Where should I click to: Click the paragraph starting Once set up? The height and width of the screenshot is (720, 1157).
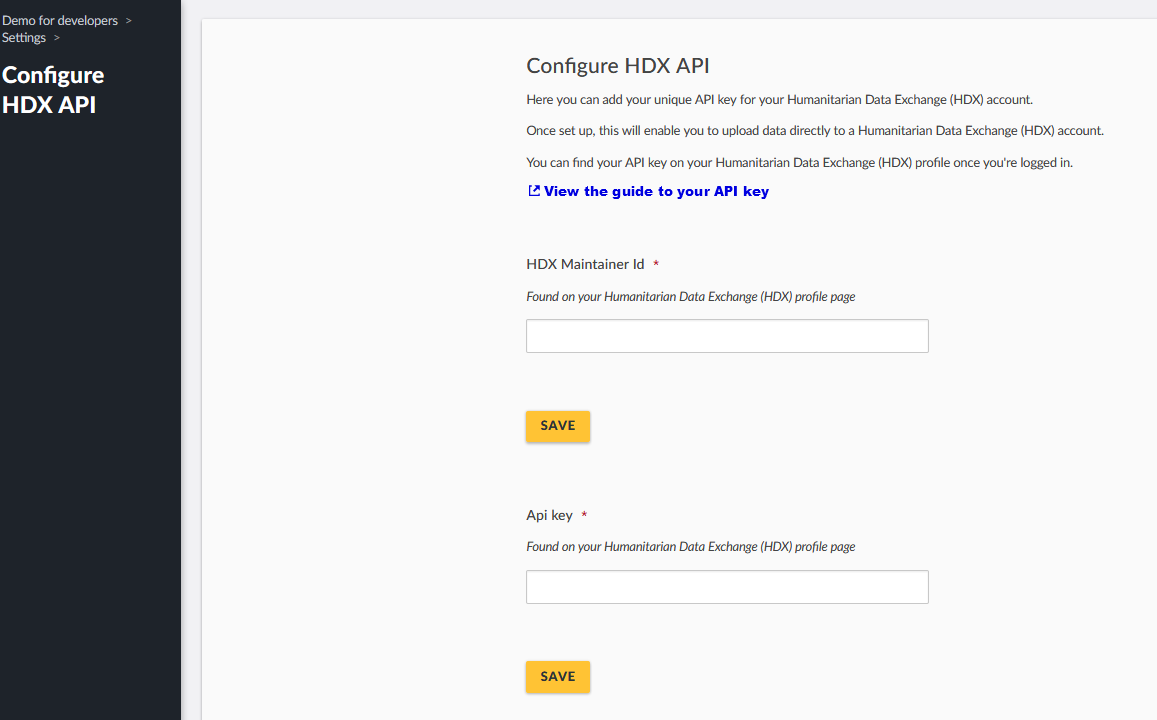(x=815, y=131)
